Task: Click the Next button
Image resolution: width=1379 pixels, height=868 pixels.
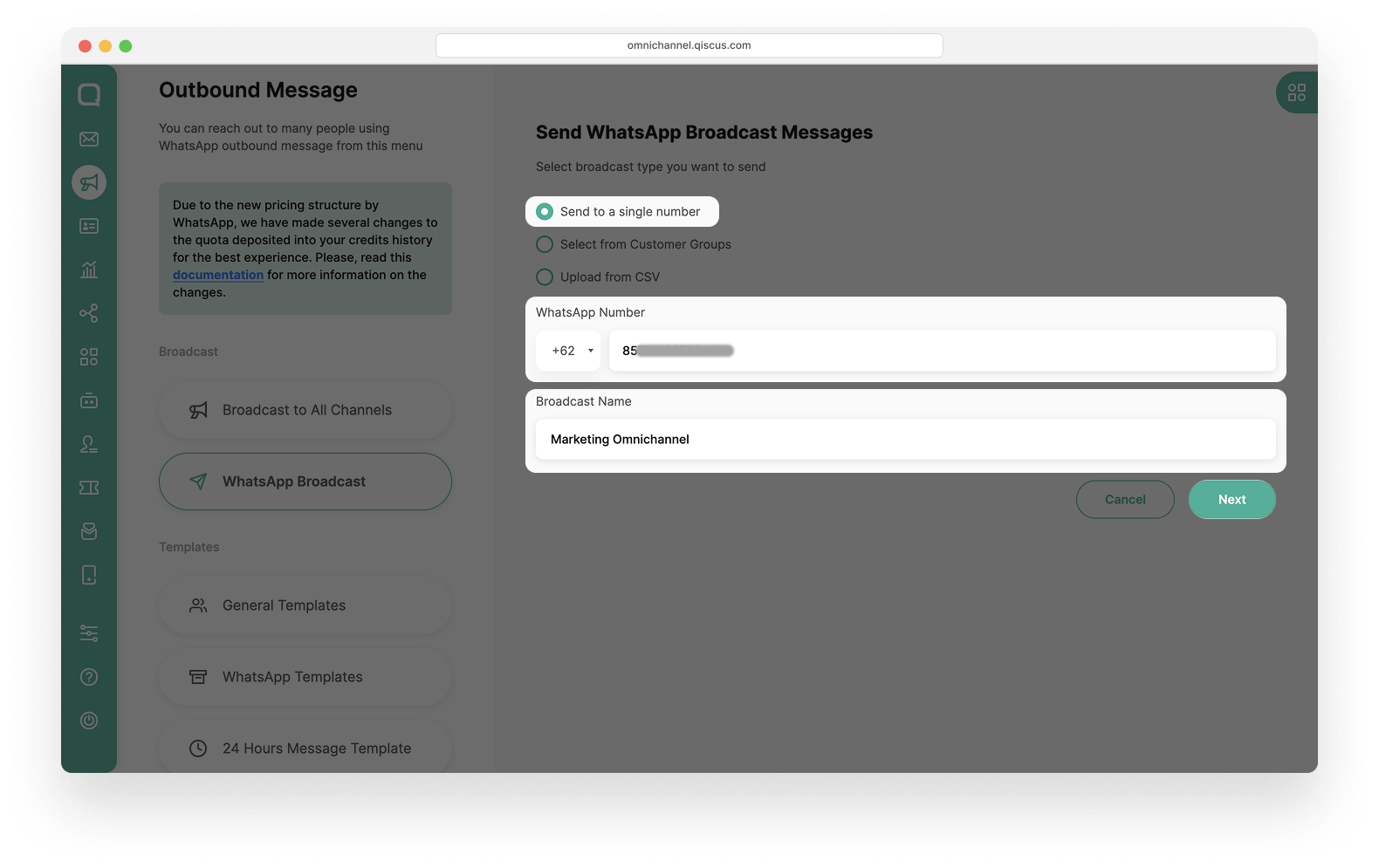Action: click(x=1232, y=500)
